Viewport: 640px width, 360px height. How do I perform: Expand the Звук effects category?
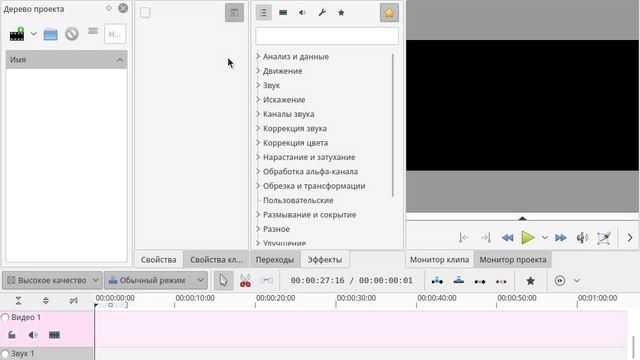click(x=258, y=85)
